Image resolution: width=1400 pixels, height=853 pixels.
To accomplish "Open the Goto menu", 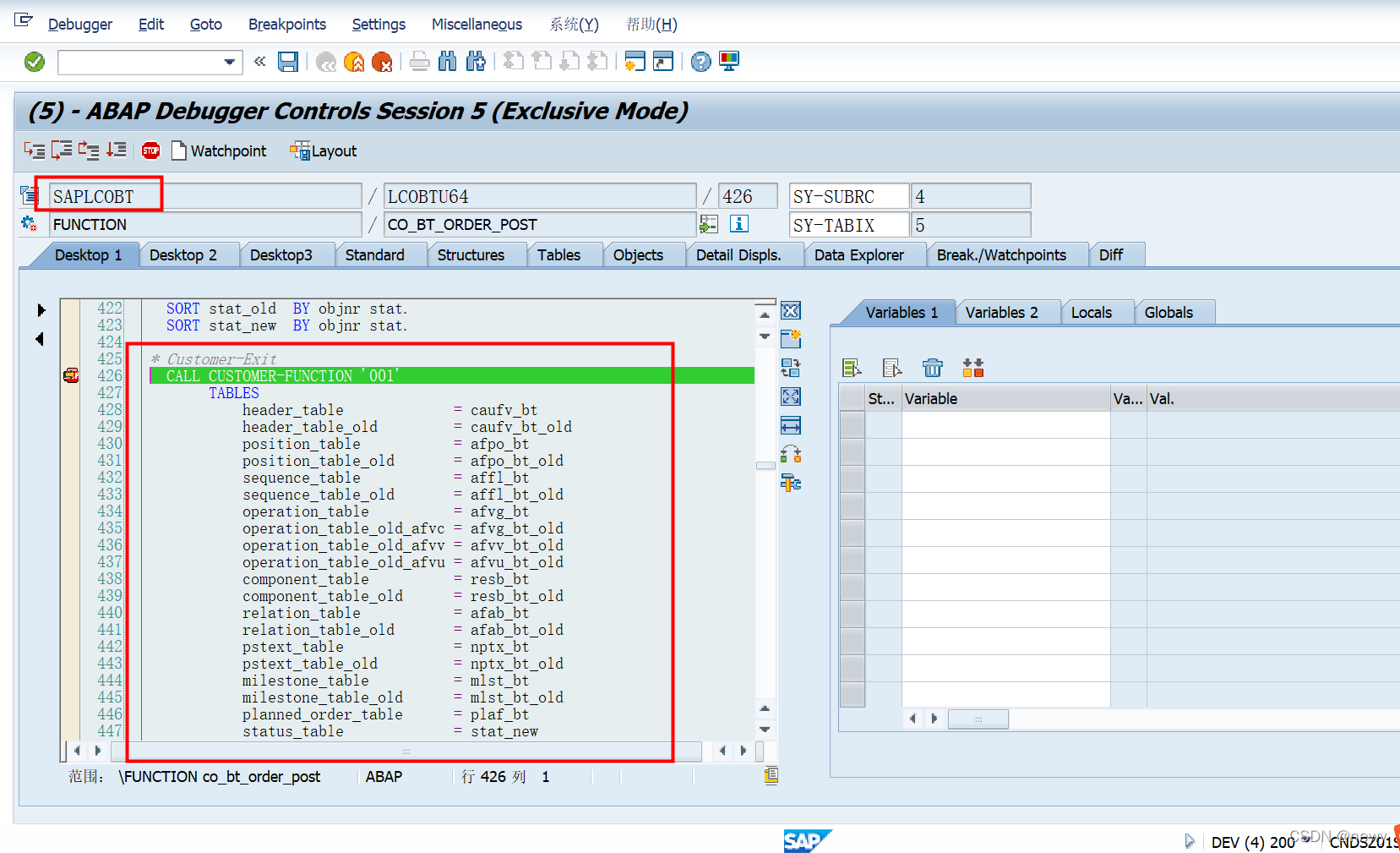I will (205, 25).
